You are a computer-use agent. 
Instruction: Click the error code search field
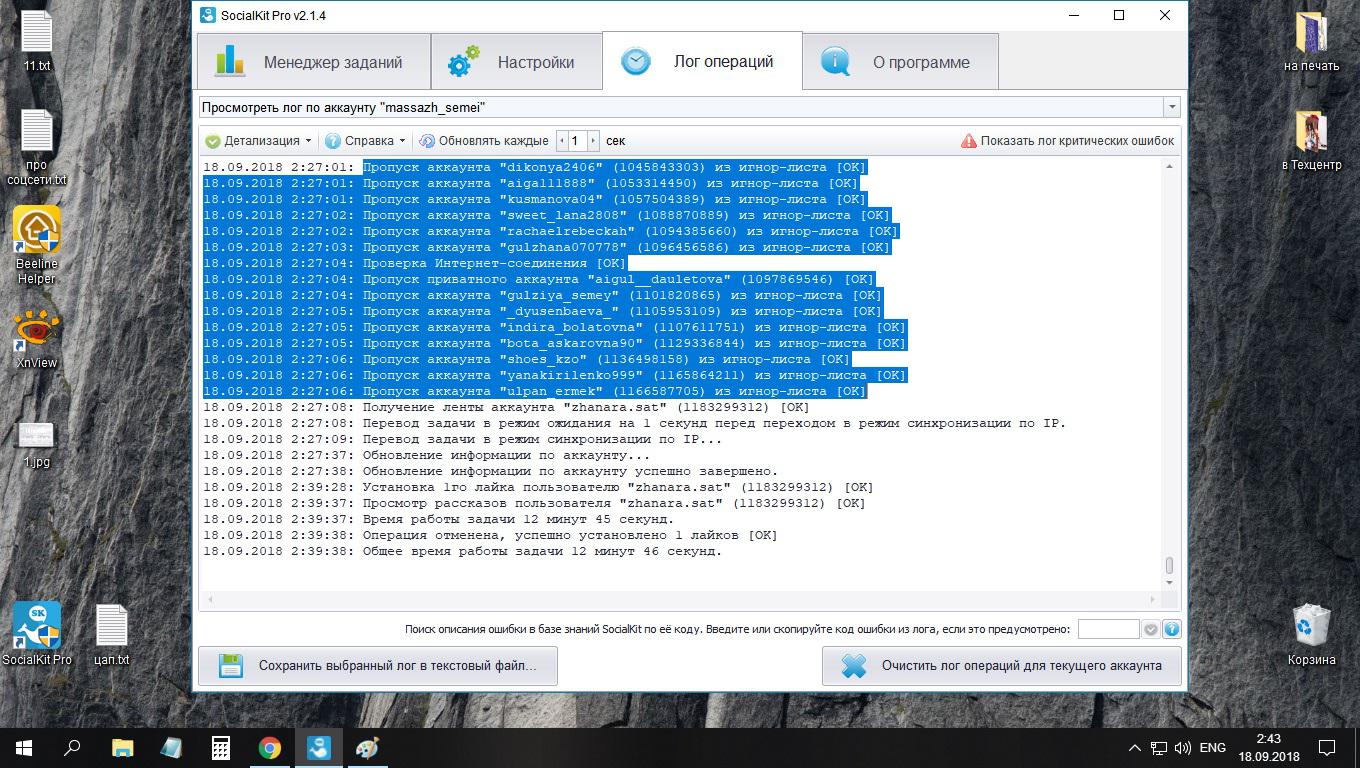click(x=1108, y=629)
